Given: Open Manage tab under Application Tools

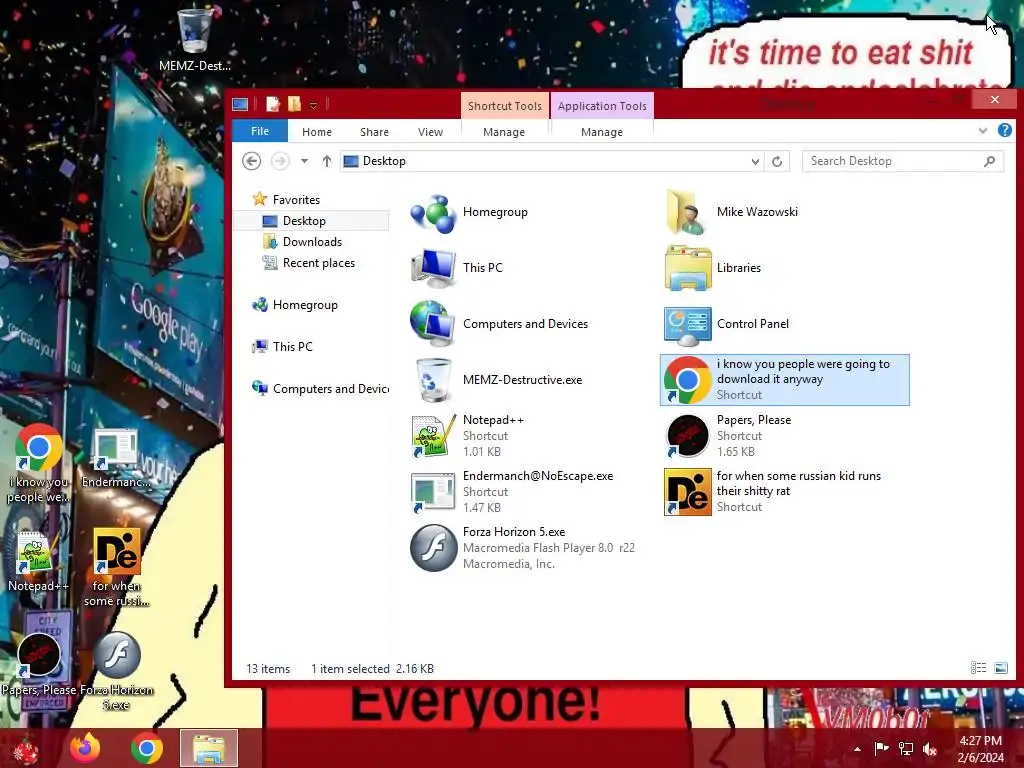Looking at the screenshot, I should point(601,132).
